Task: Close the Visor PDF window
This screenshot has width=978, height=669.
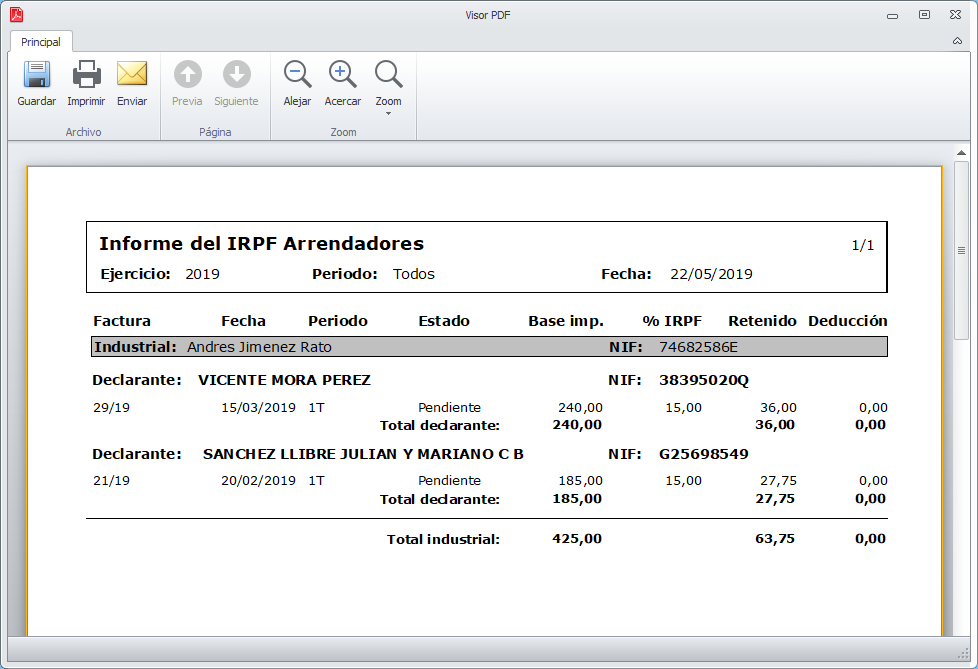Action: [957, 15]
